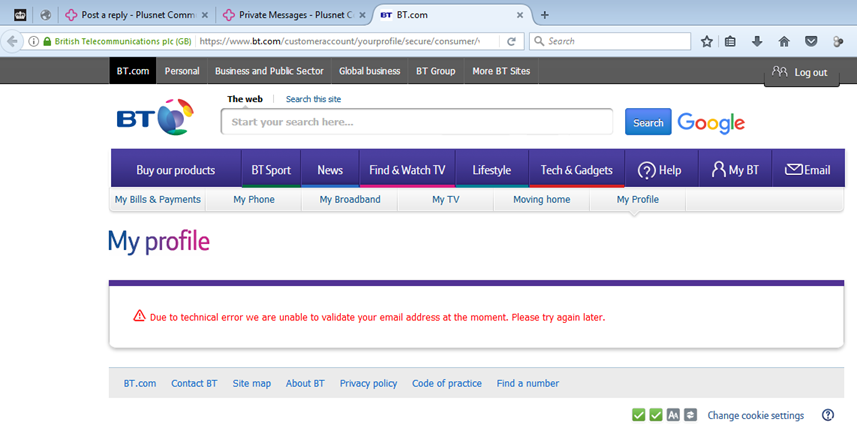This screenshot has width=857, height=440.
Task: Open a new browser tab
Action: [544, 15]
